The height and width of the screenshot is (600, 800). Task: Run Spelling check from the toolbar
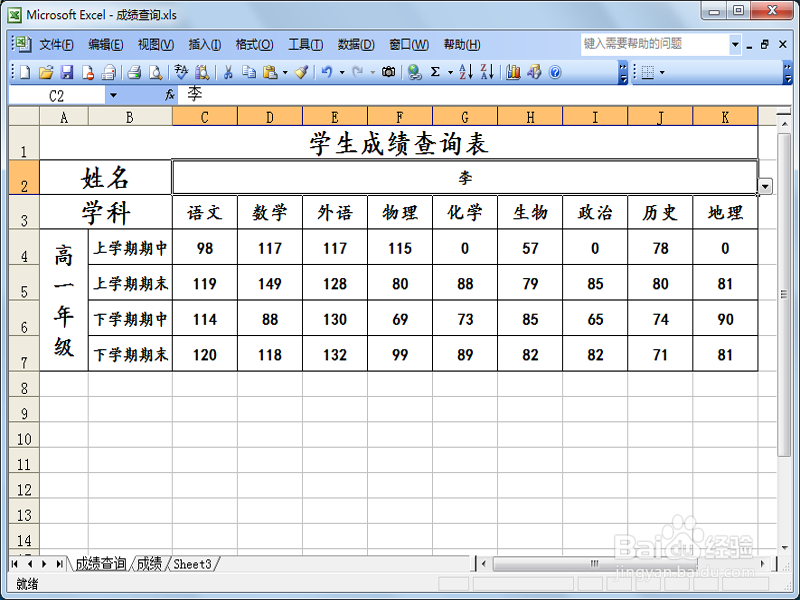pyautogui.click(x=180, y=70)
